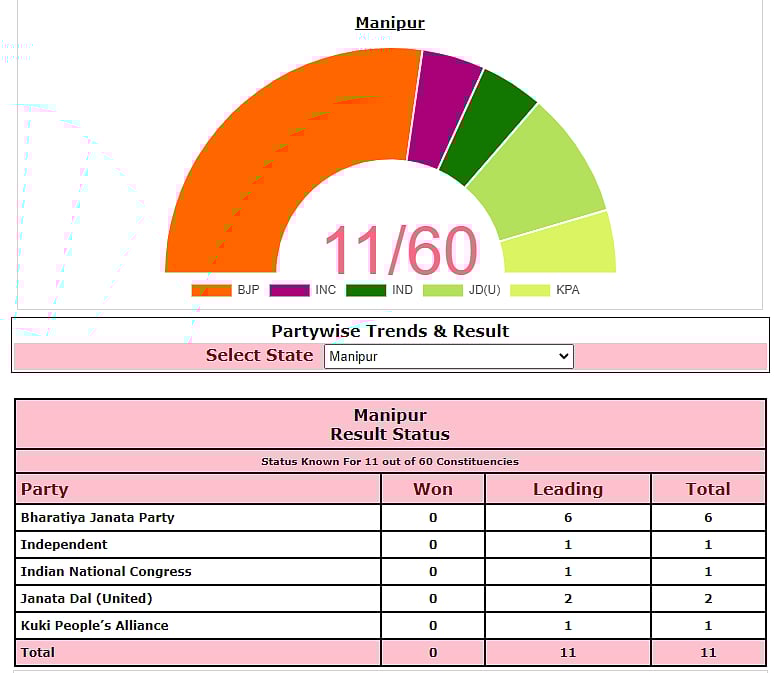Click Kuki People's Alliance party name
Viewport: 784px width, 673px height.
tap(95, 625)
